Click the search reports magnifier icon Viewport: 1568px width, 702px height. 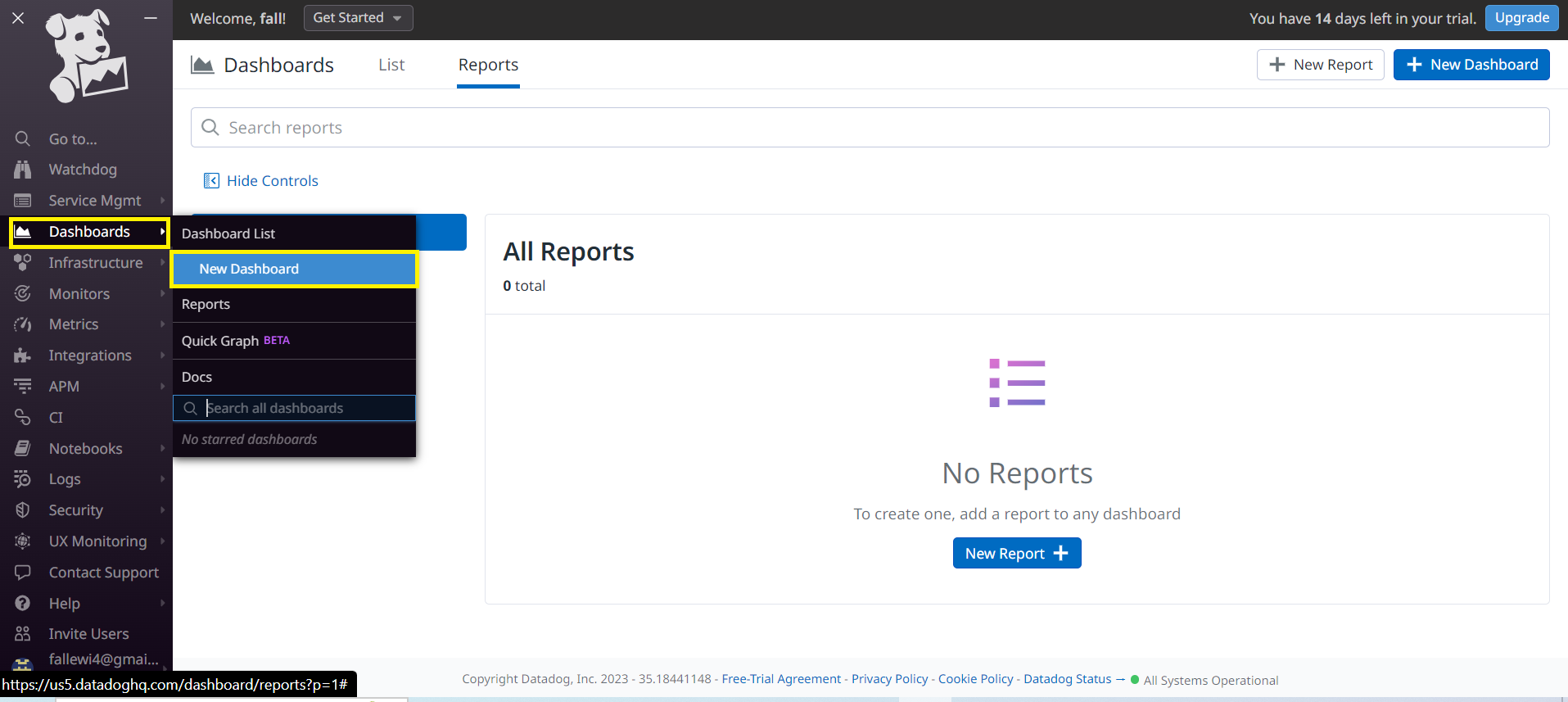[x=210, y=127]
